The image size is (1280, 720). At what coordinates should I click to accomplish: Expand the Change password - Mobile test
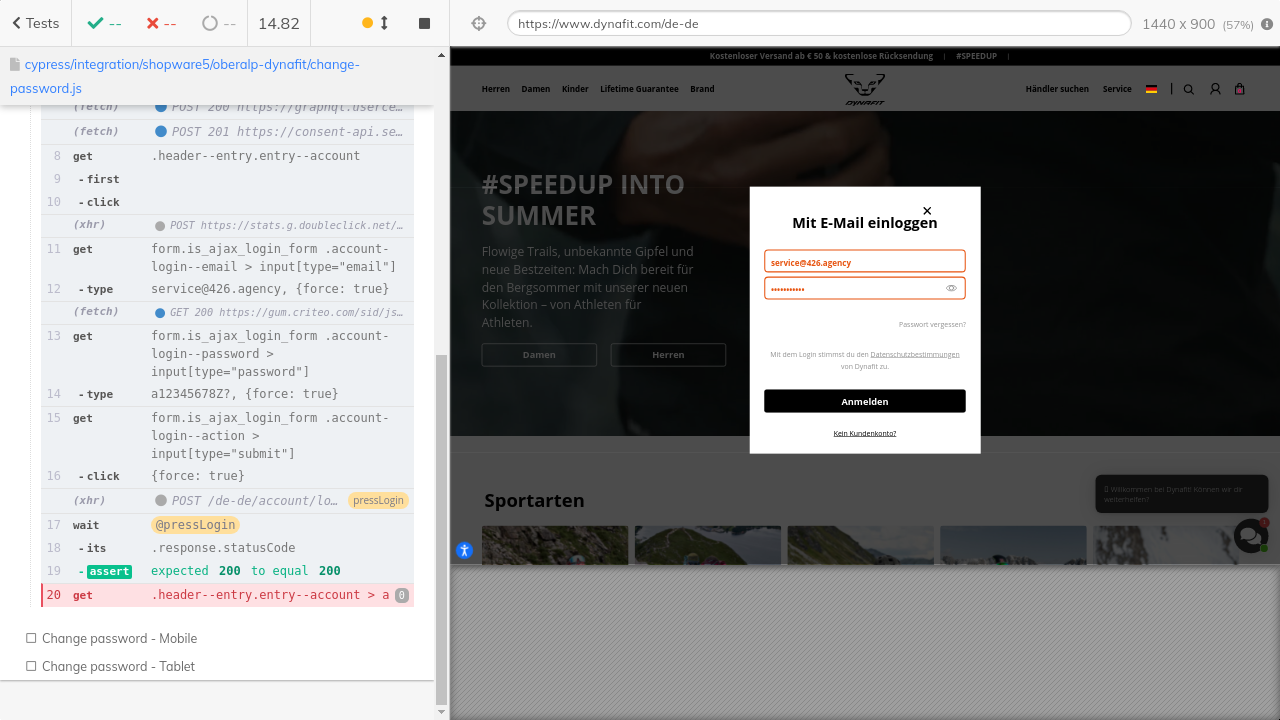point(119,638)
